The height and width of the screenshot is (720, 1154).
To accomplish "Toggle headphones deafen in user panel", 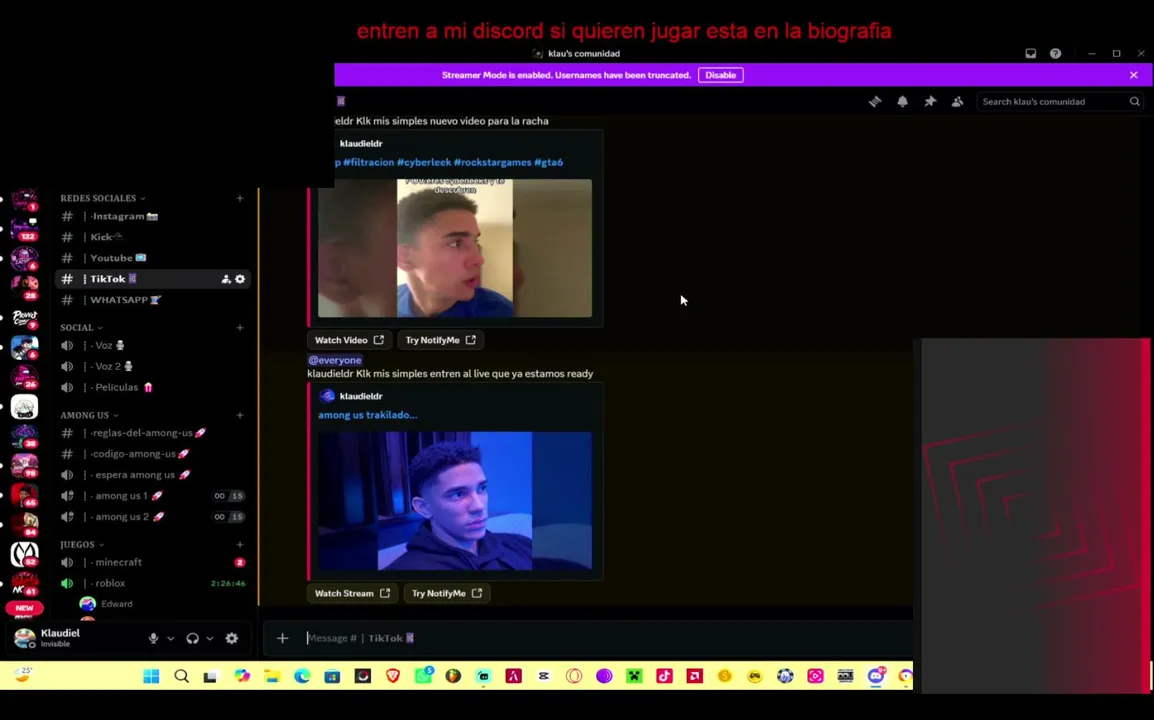I will click(192, 638).
